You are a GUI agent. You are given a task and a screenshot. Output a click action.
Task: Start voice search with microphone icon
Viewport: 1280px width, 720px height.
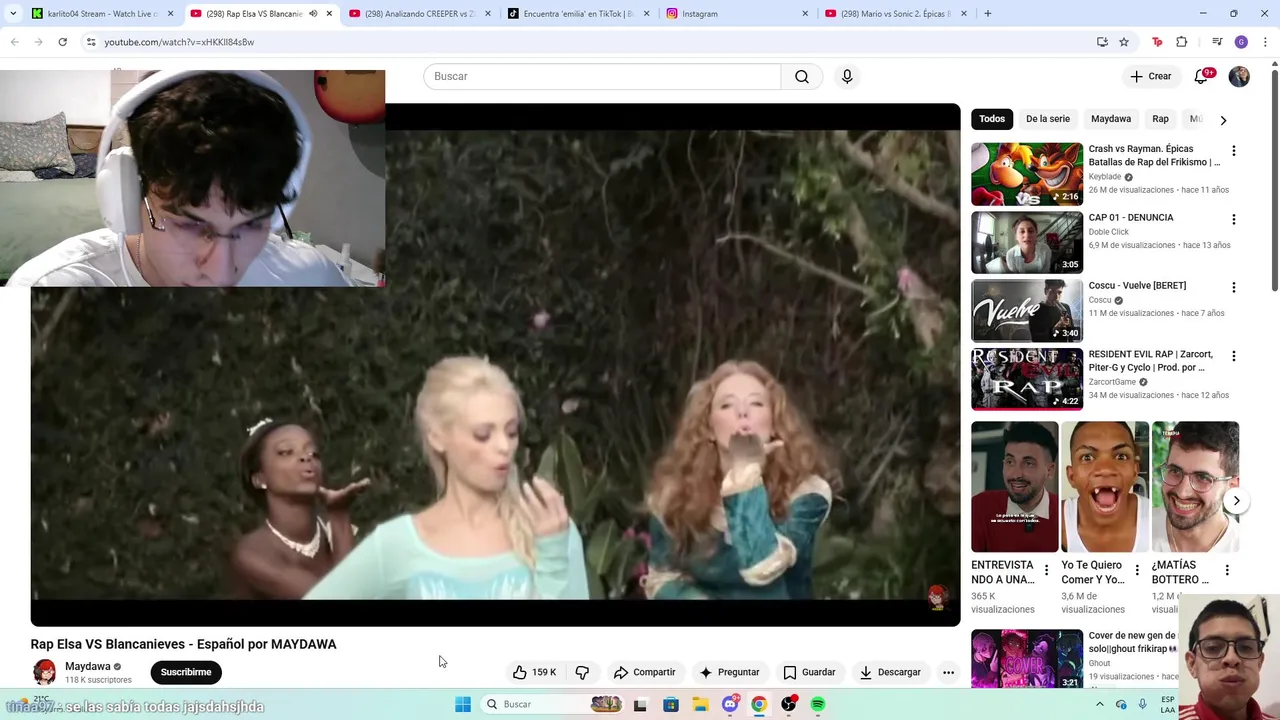tap(847, 76)
